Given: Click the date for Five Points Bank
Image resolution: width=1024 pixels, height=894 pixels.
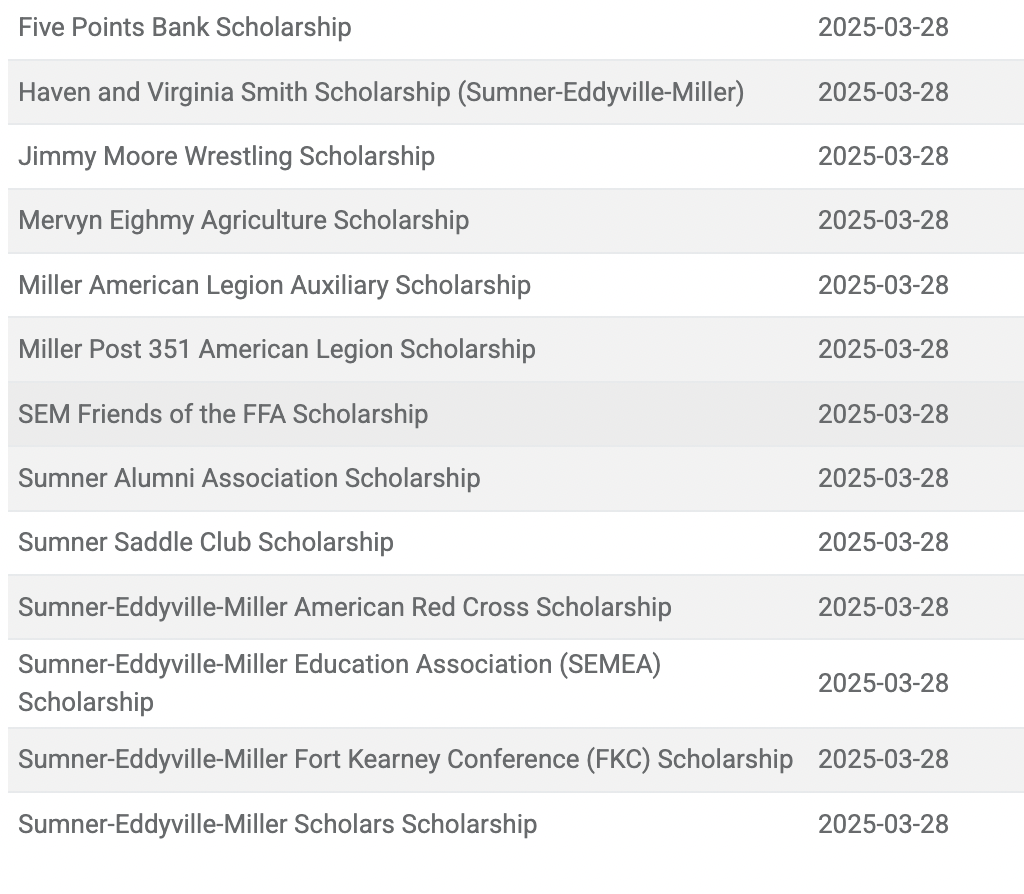Looking at the screenshot, I should [883, 27].
